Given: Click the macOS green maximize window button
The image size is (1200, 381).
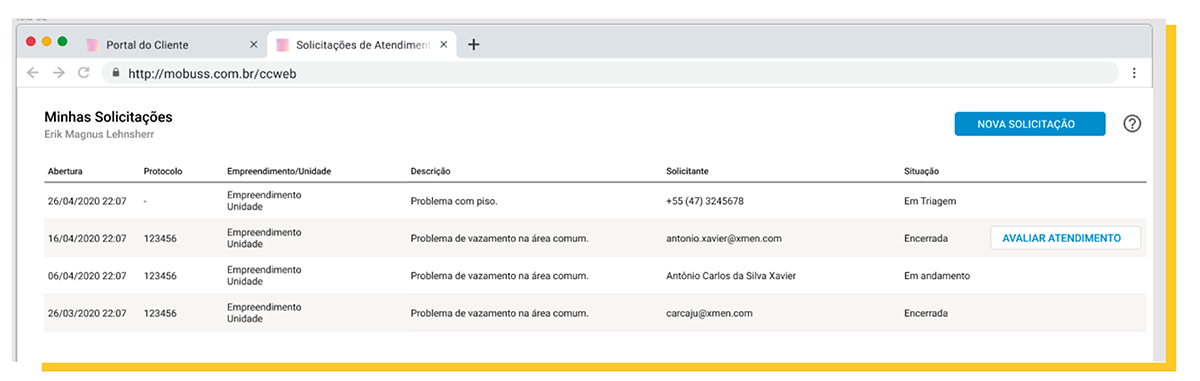Looking at the screenshot, I should pos(62,41).
